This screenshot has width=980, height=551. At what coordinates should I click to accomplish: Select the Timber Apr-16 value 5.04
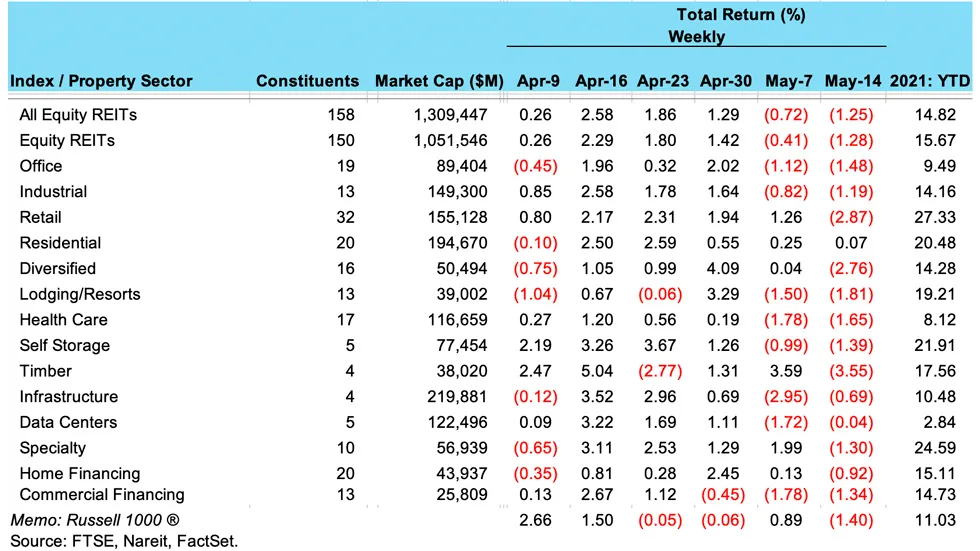click(597, 371)
